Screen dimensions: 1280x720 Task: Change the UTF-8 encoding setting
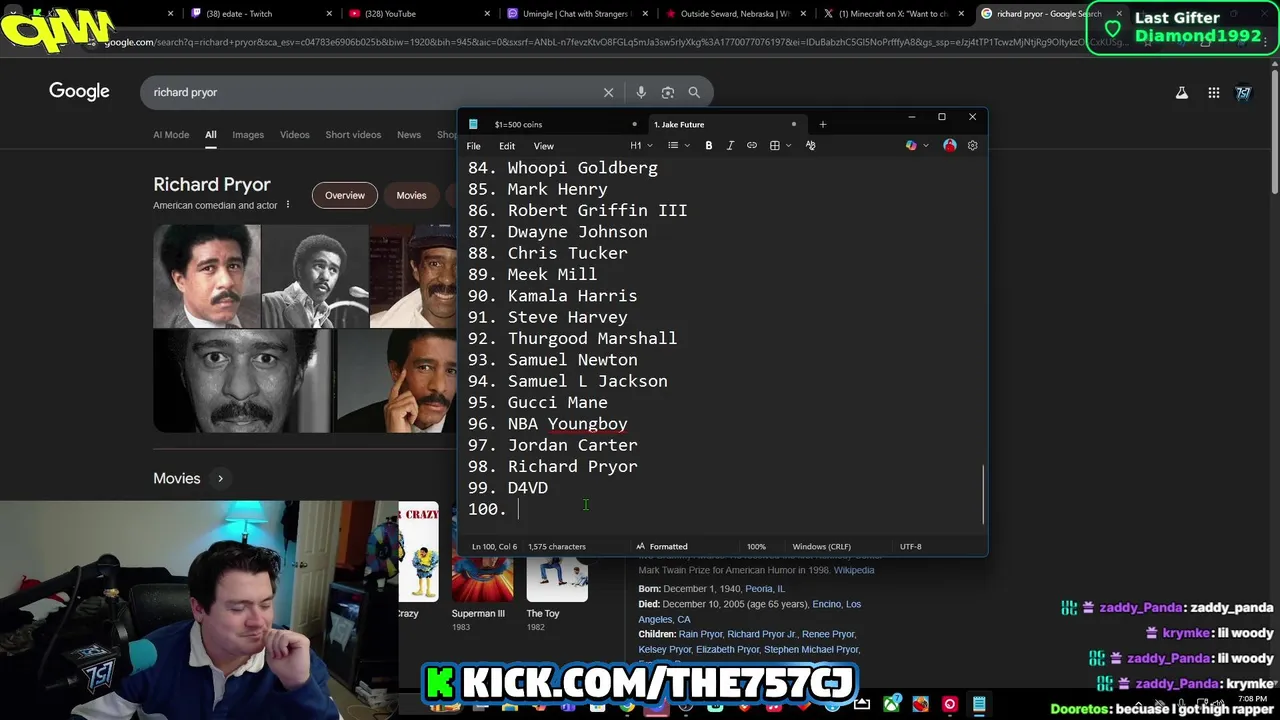point(910,546)
